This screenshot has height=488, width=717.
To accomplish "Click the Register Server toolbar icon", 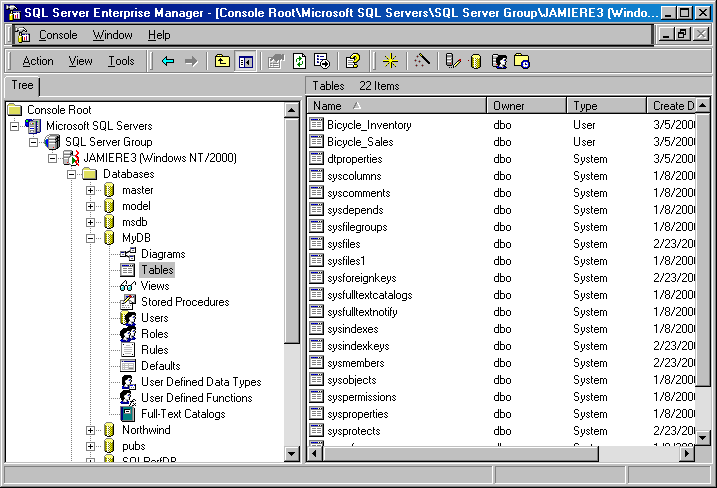I will [453, 61].
